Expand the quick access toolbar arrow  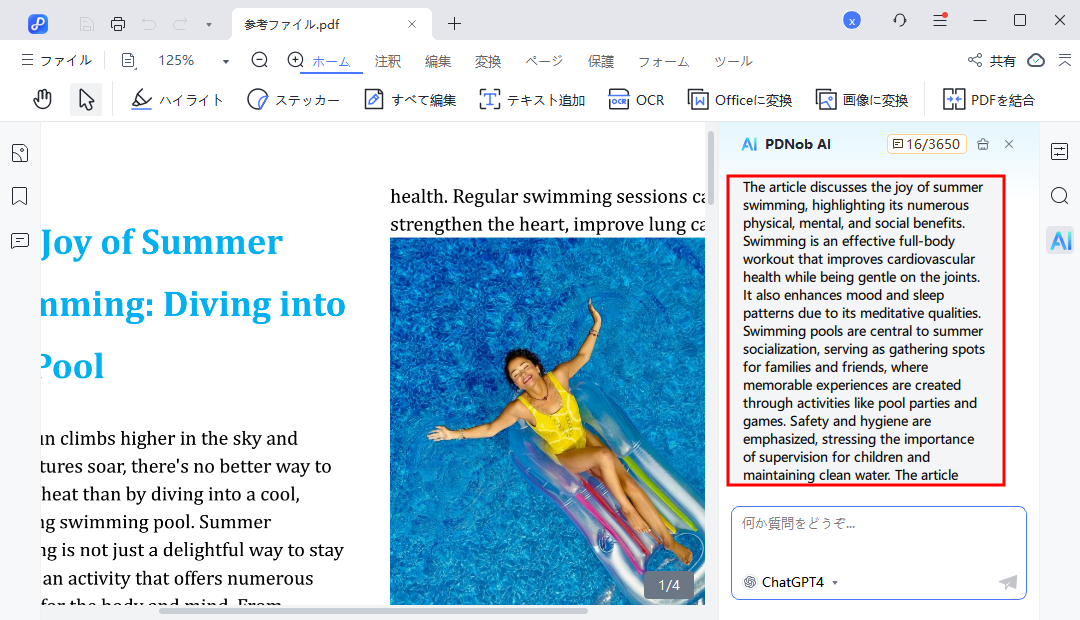tap(208, 23)
